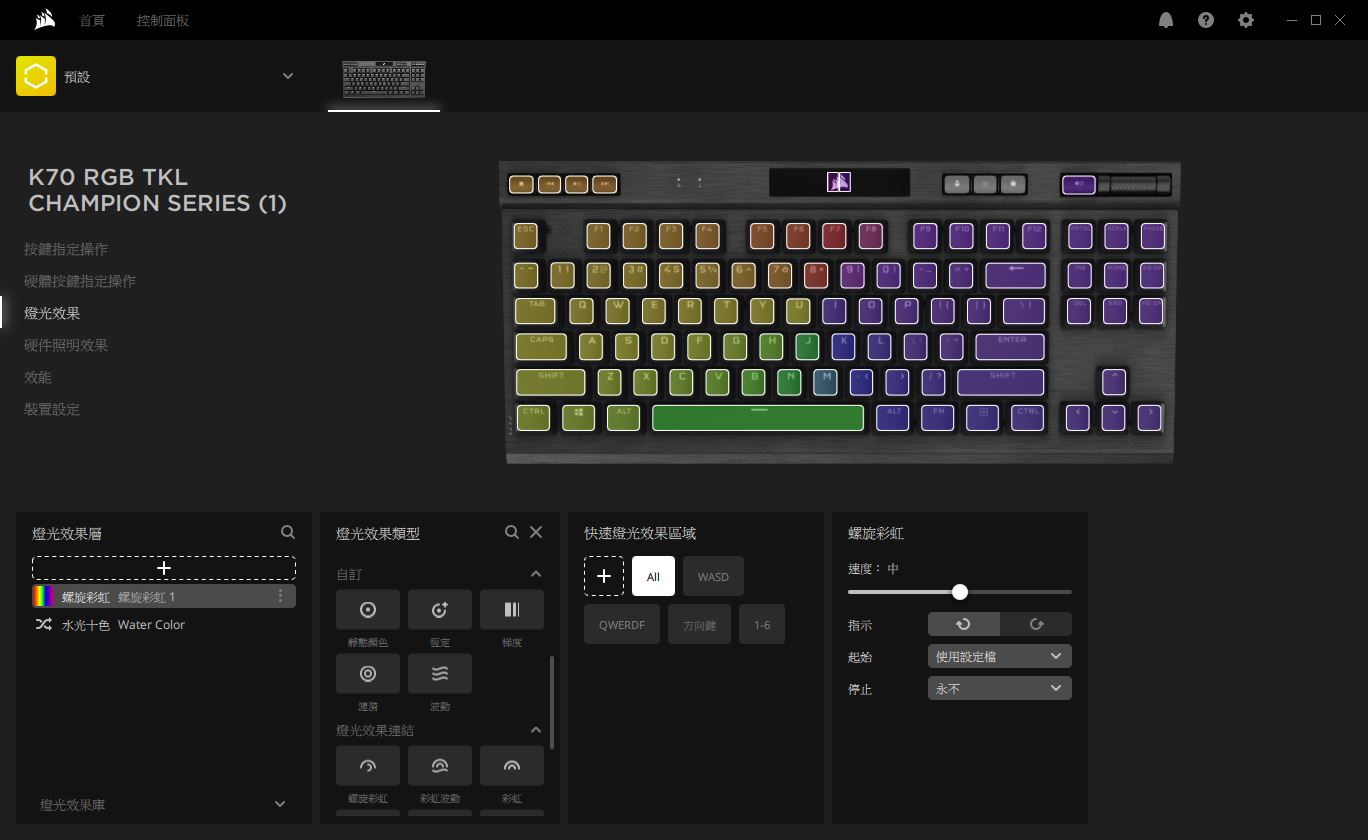Click the ENTER key on the keyboard
Viewport: 1368px width, 840px height.
click(1010, 346)
